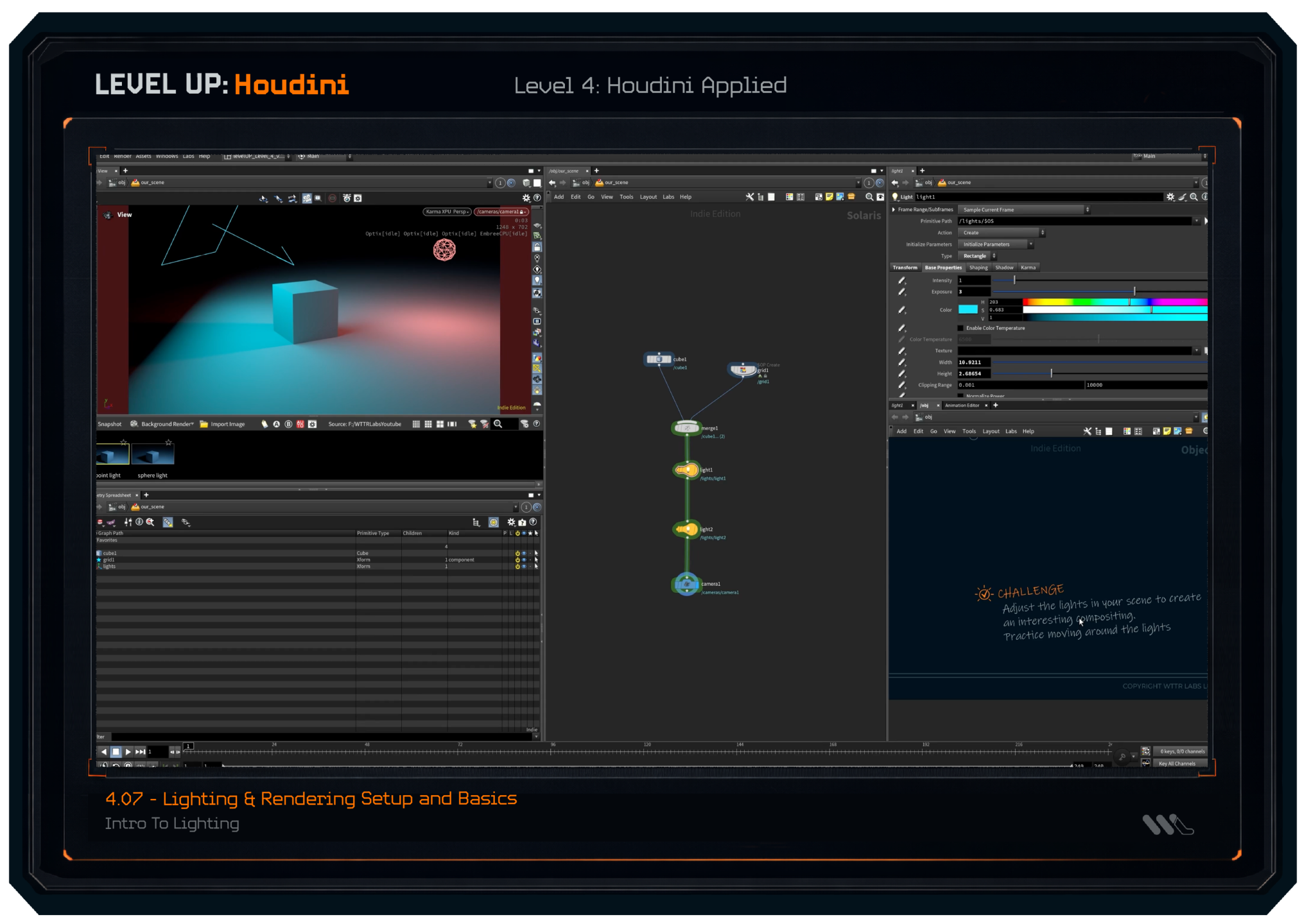
Task: Open the Action Create dropdown
Action: [1001, 233]
